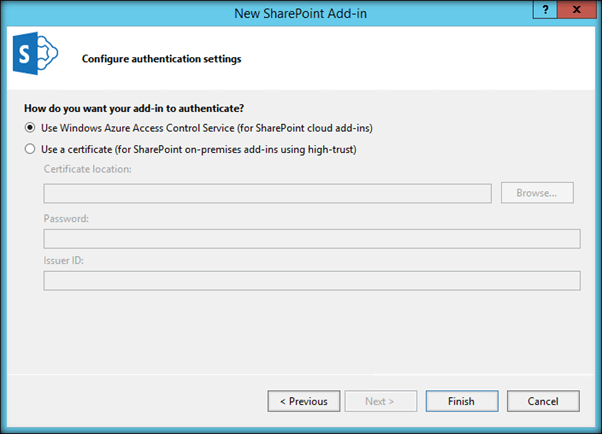Choose the Use a certificate radio button
The width and height of the screenshot is (602, 434).
[30, 149]
